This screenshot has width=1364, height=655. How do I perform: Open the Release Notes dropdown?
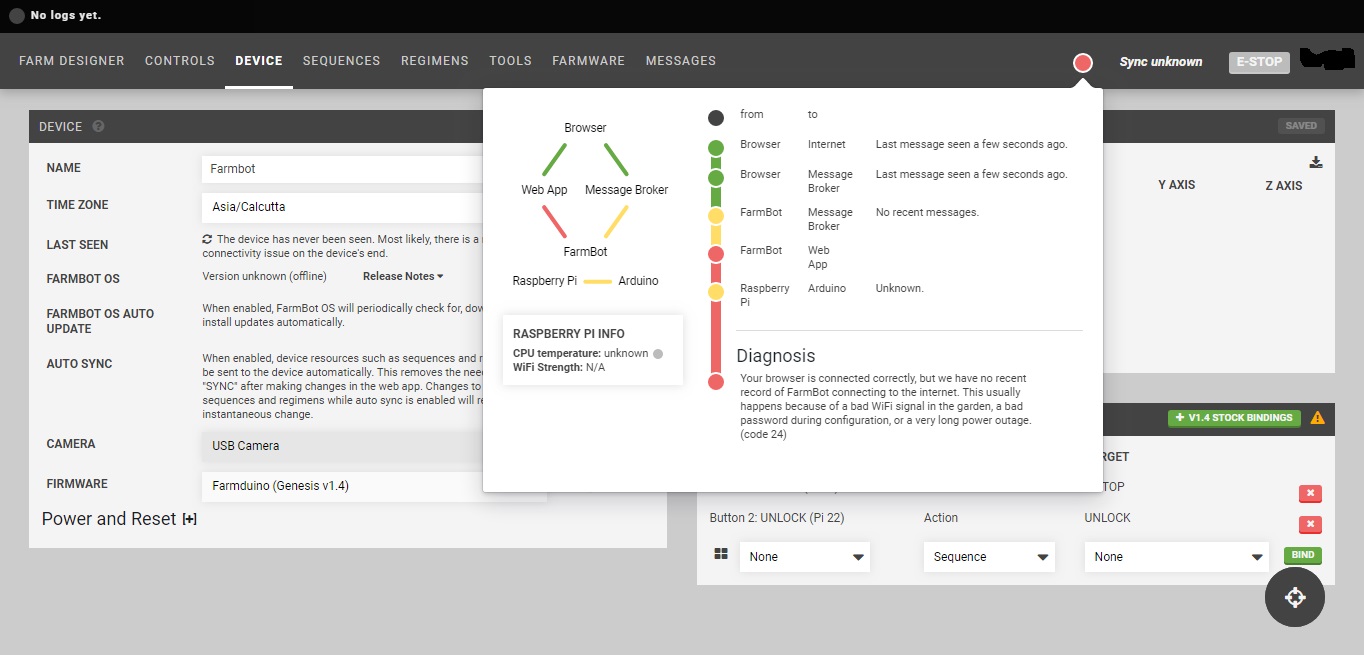pos(403,276)
